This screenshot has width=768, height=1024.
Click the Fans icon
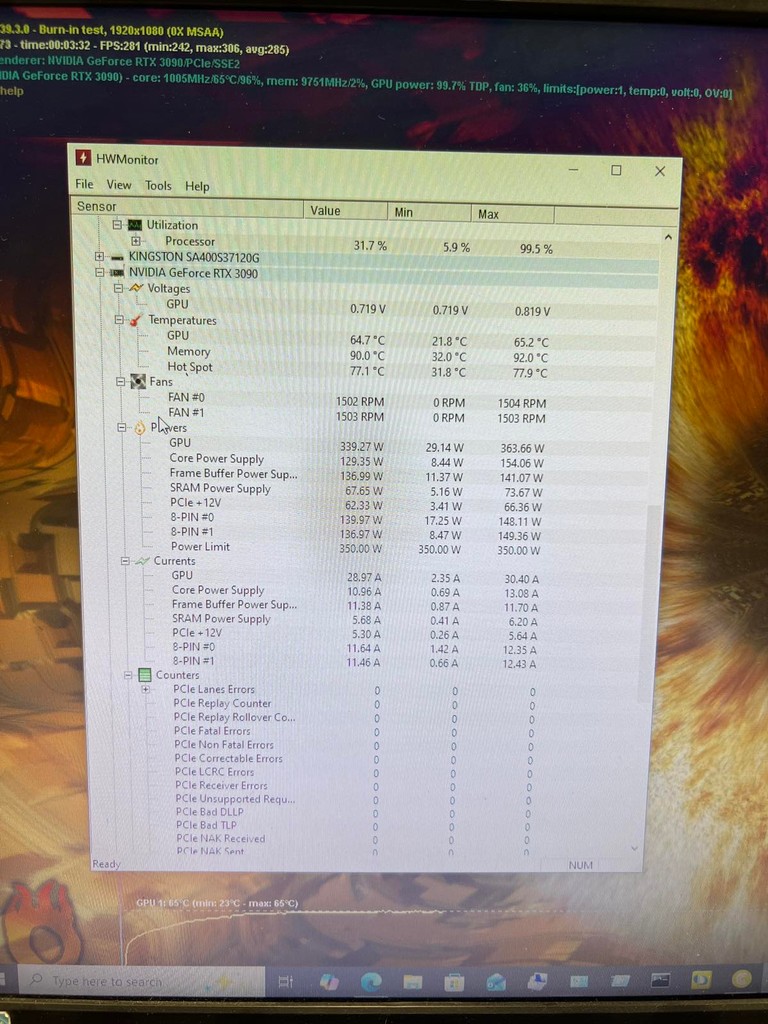[138, 381]
